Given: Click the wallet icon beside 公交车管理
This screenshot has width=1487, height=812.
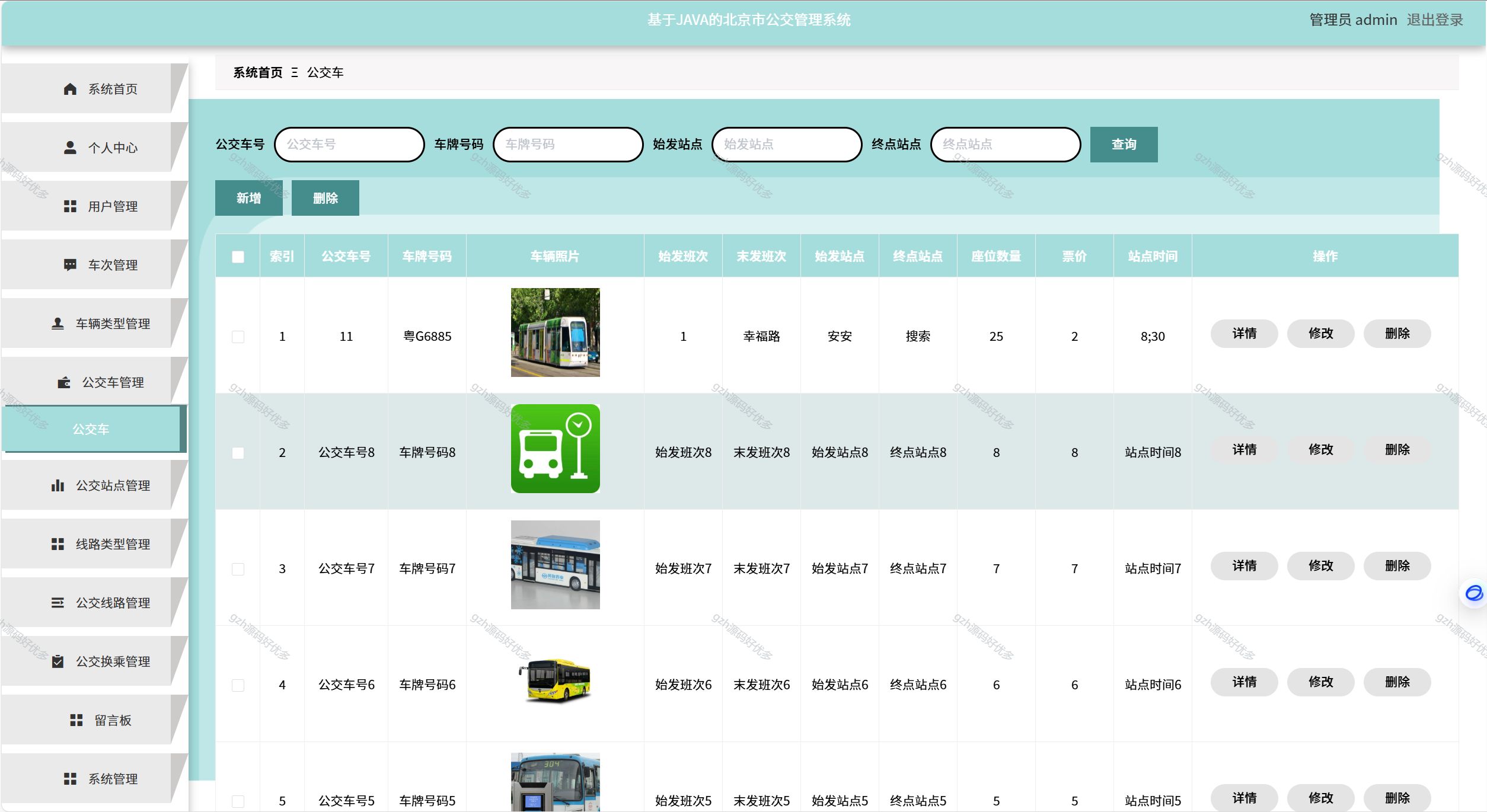Looking at the screenshot, I should (x=64, y=382).
